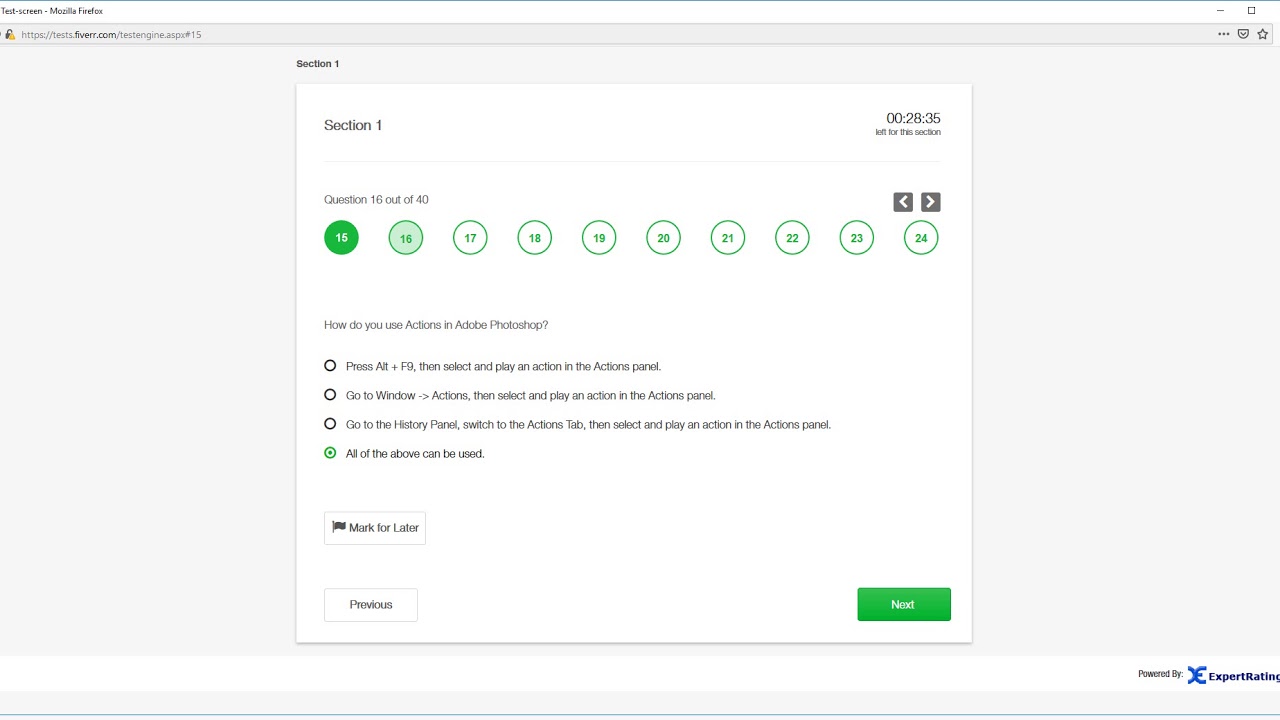Maximize the Firefox window
This screenshot has height=720, width=1280.
pos(1251,11)
